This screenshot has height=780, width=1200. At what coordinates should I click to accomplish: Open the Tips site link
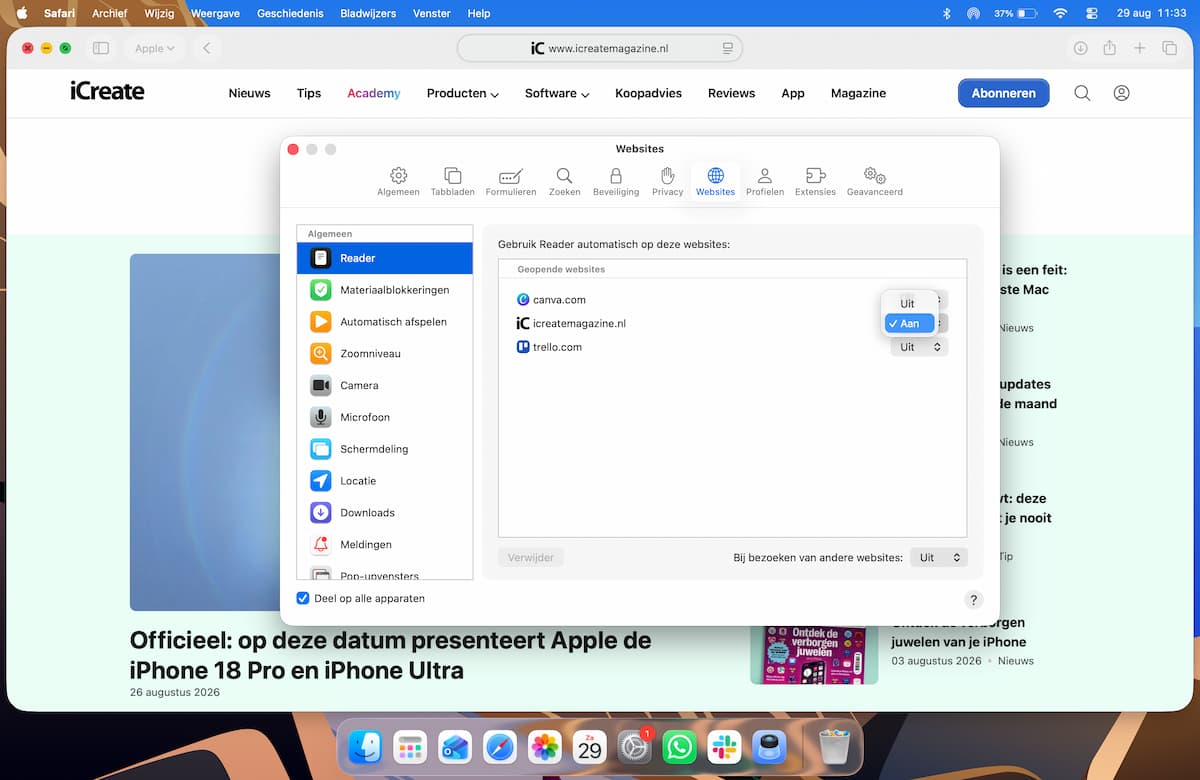coord(309,93)
